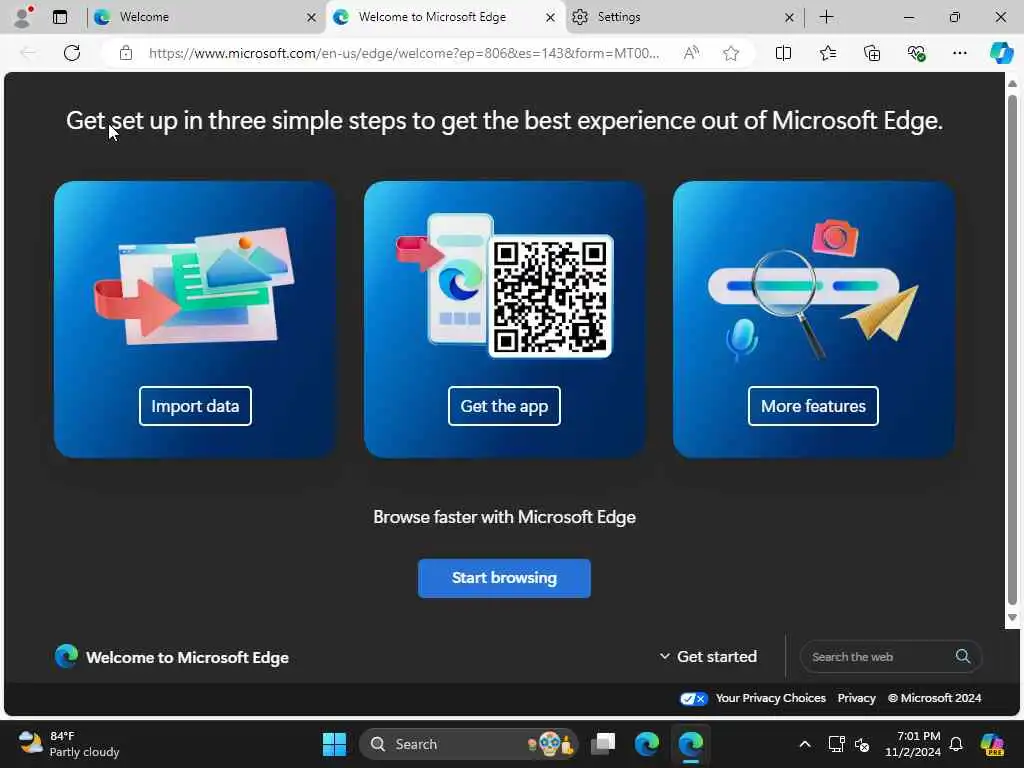This screenshot has height=768, width=1024.
Task: Open Collections icon
Action: (872, 53)
